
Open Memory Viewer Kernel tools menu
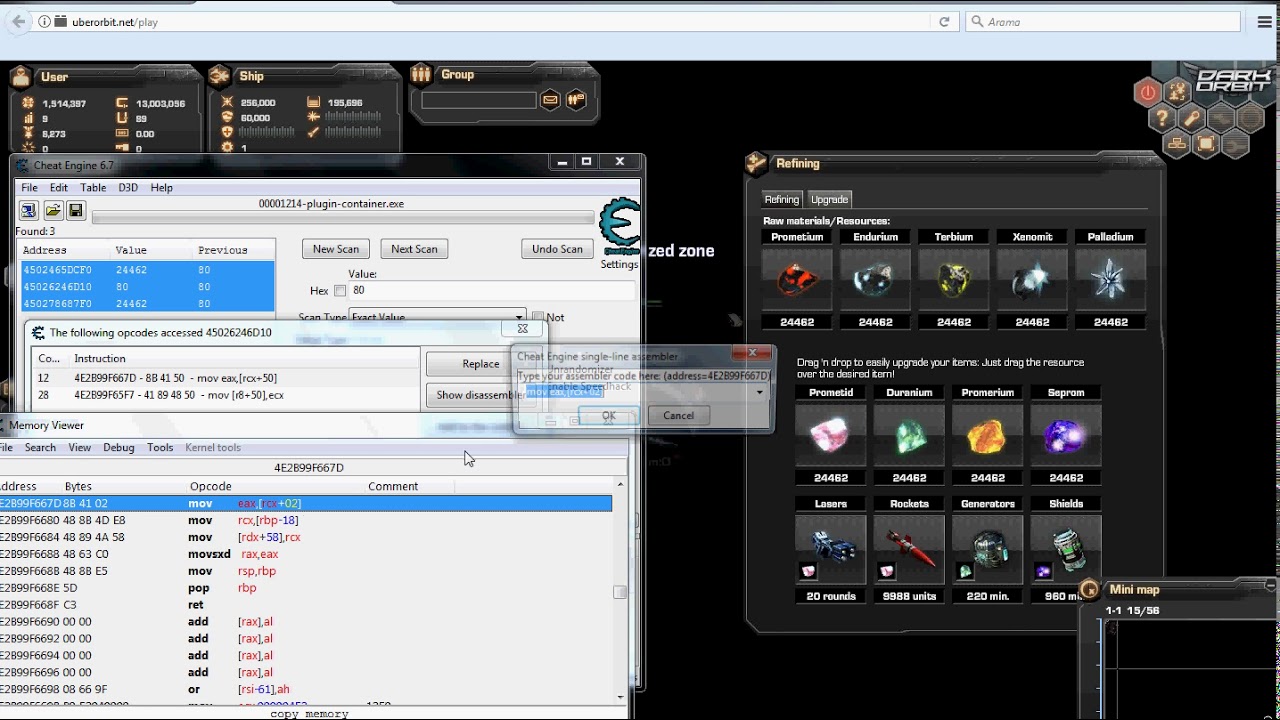pos(213,447)
